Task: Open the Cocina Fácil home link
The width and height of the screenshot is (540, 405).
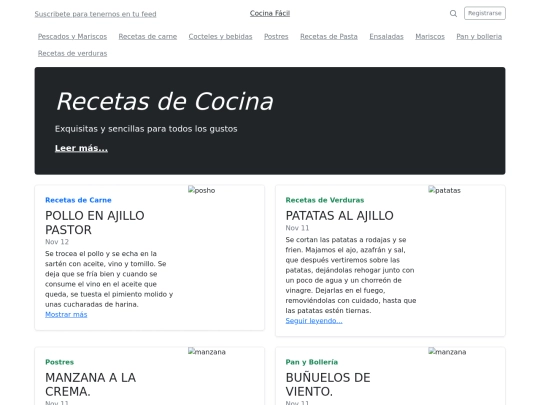Action: click(x=270, y=13)
